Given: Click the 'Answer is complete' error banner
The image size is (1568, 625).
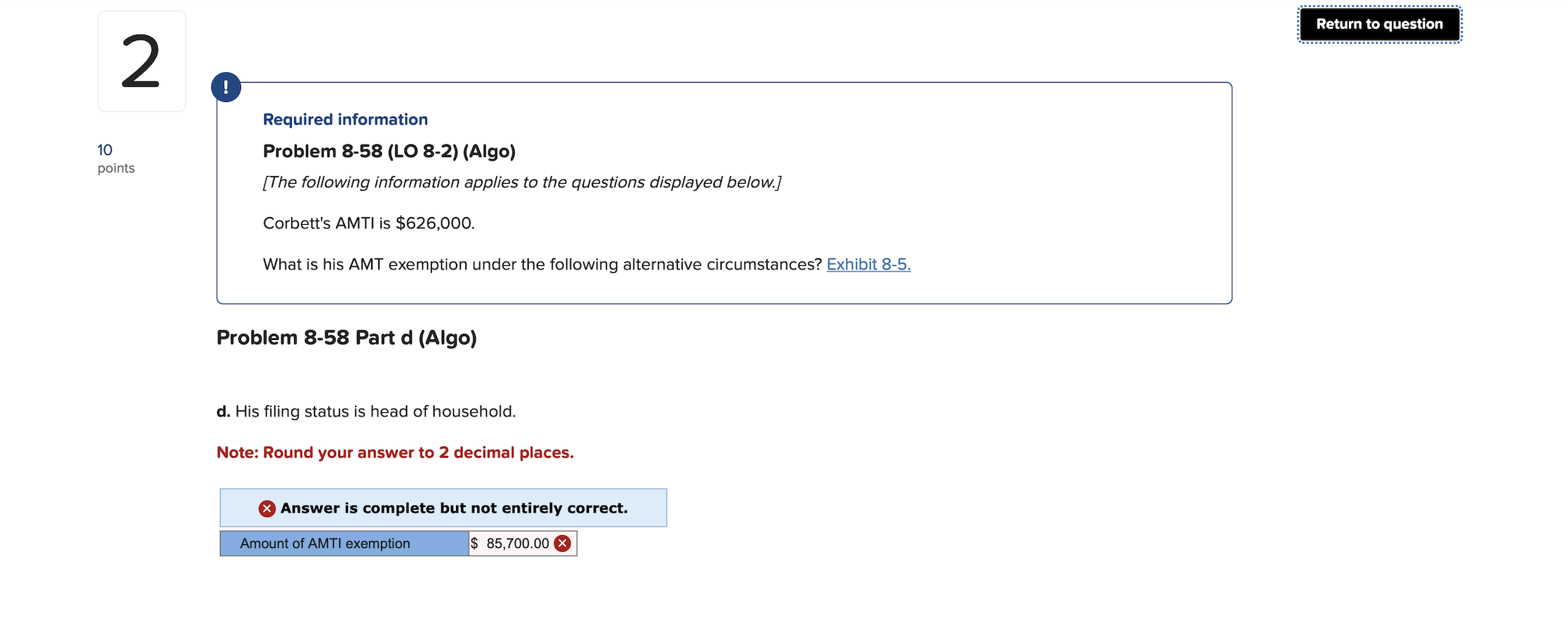Looking at the screenshot, I should click(443, 507).
